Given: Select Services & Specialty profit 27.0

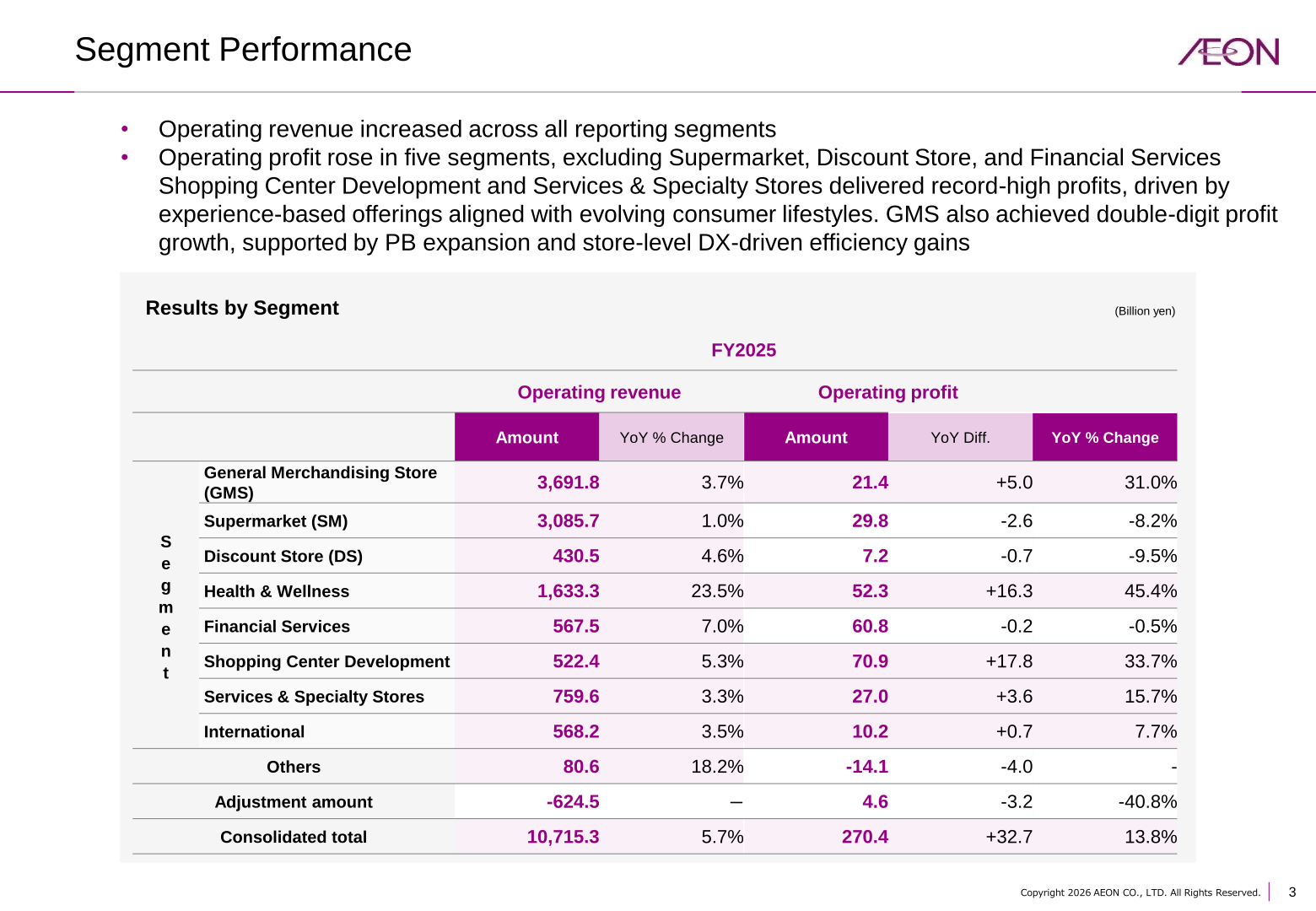Looking at the screenshot, I should 870,697.
